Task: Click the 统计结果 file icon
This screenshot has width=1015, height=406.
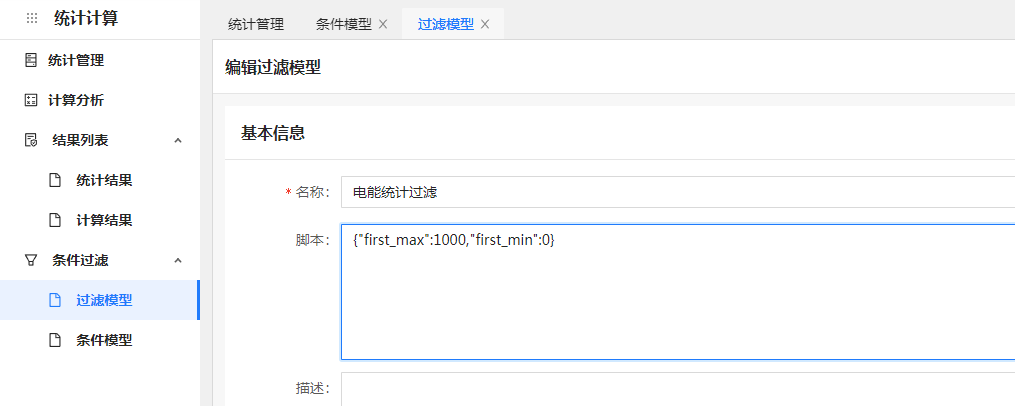Action: pos(56,180)
